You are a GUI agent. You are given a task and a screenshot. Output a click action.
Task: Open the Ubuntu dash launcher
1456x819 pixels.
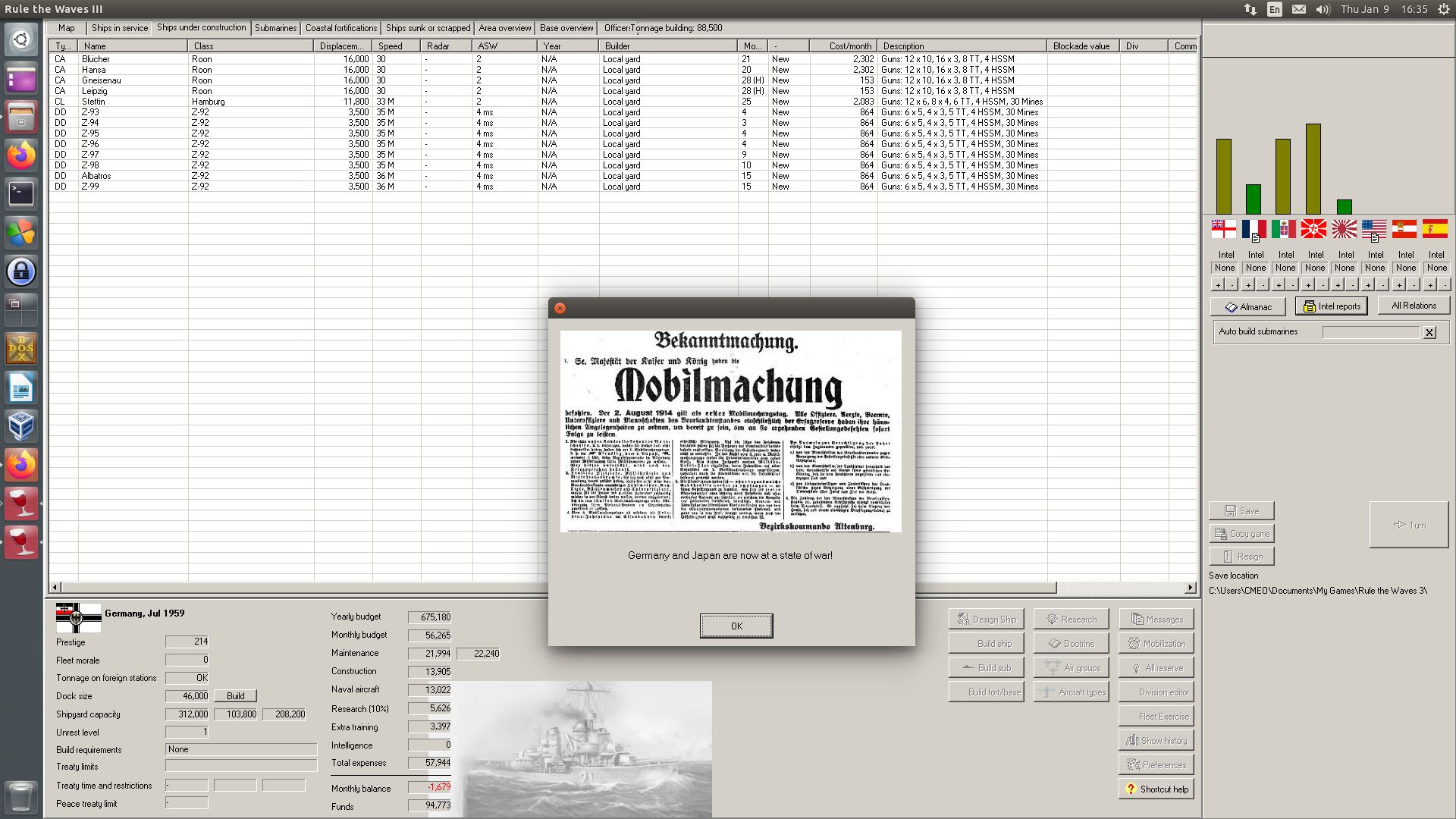(21, 39)
